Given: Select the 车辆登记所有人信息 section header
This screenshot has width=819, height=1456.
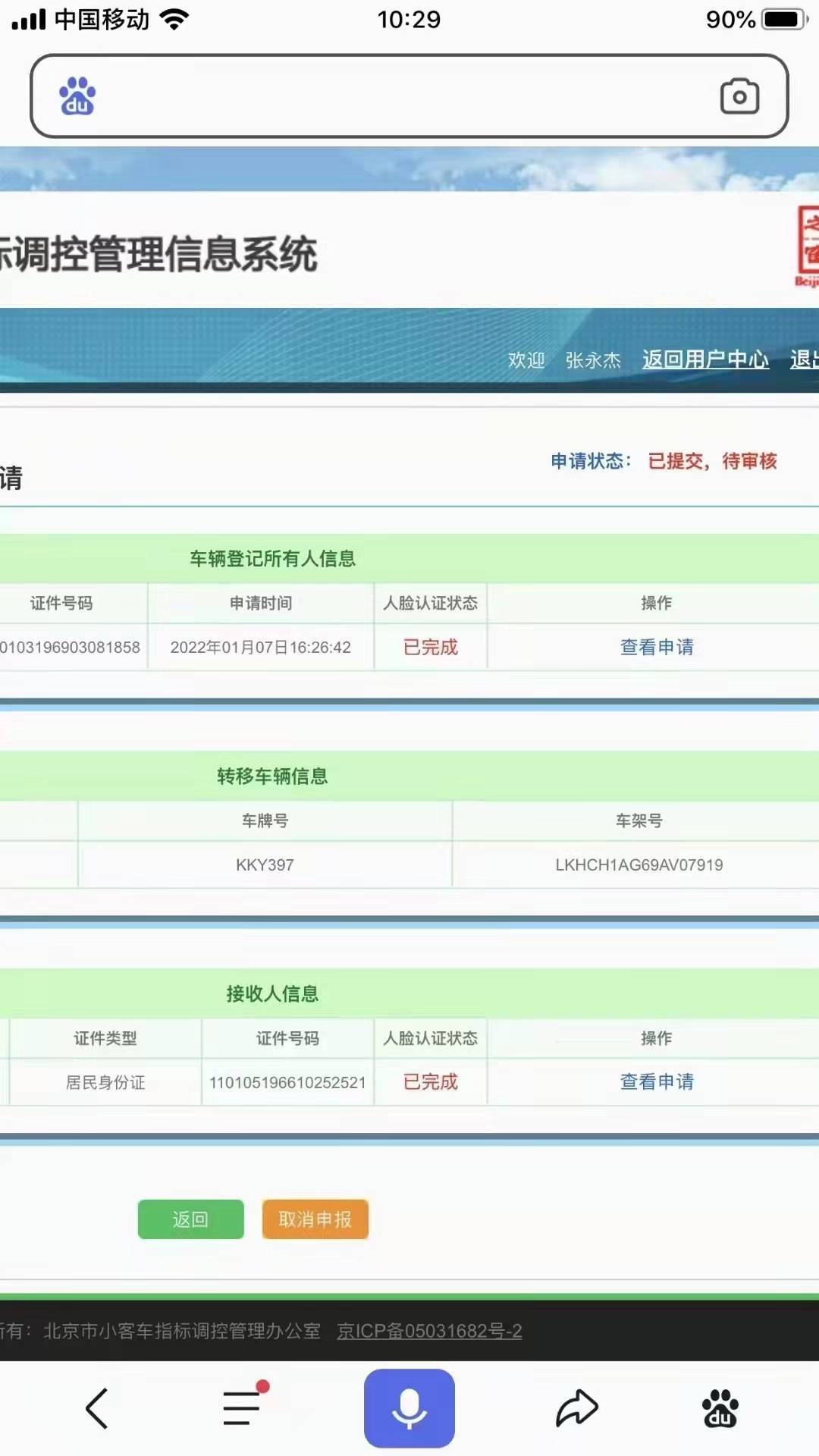Looking at the screenshot, I should click(x=272, y=559).
